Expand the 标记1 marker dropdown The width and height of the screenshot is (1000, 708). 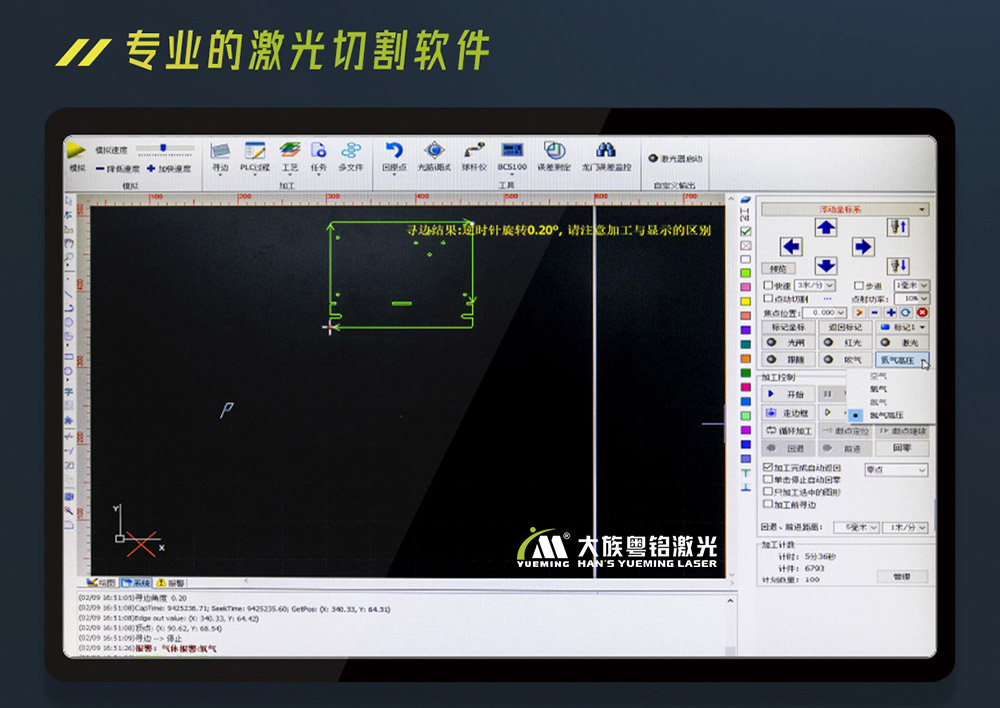pos(920,328)
